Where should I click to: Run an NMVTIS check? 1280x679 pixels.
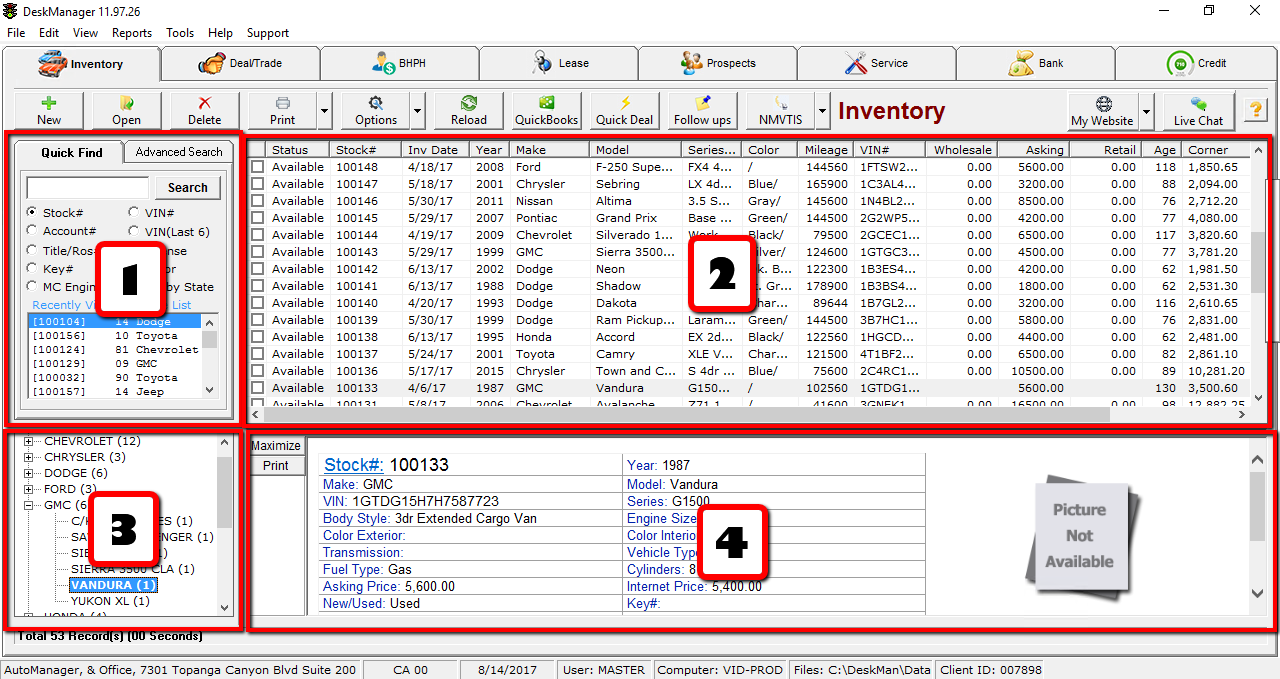[780, 111]
